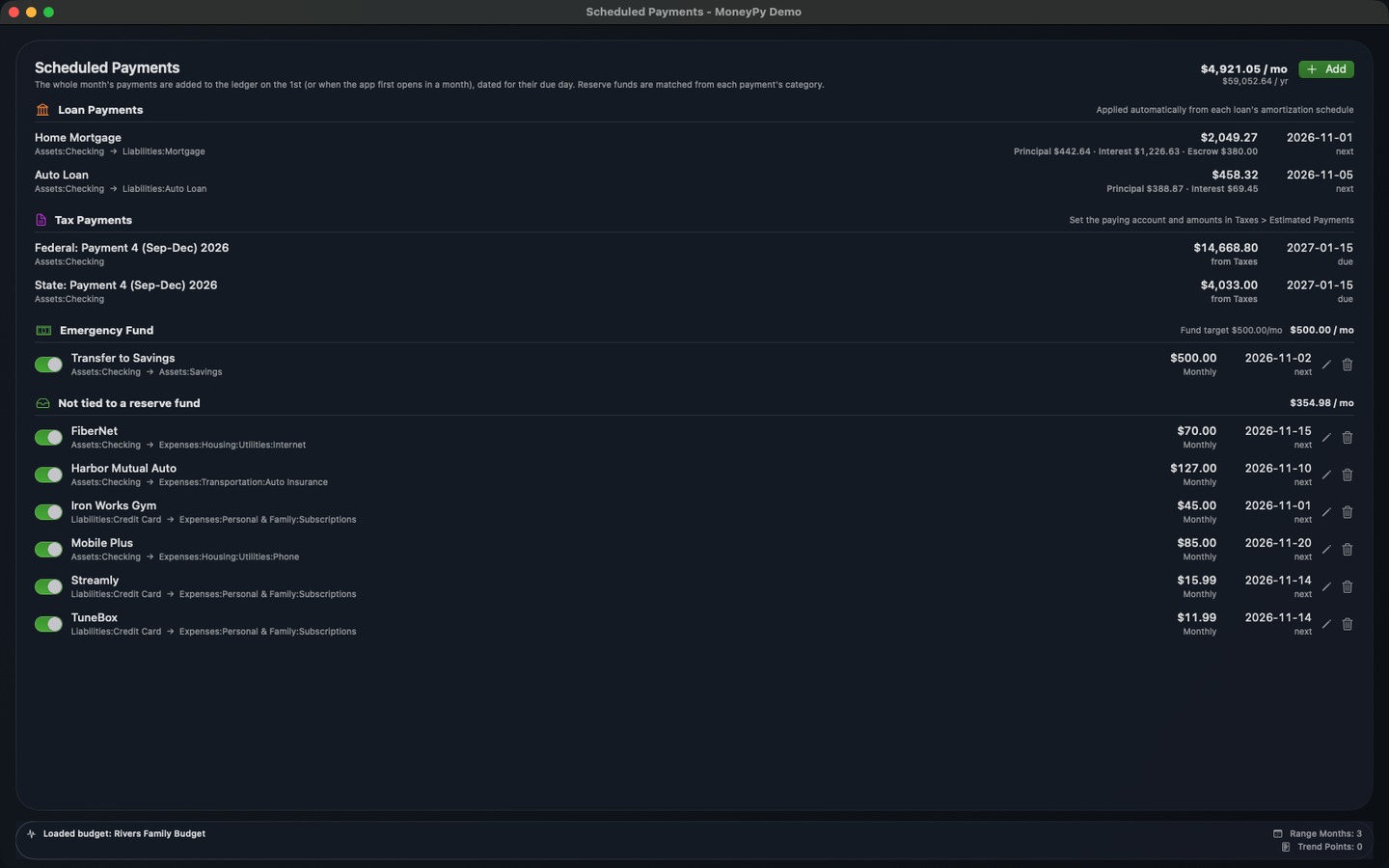Viewport: 1389px width, 868px height.
Task: Click the Loan Payments bank icon
Action: [x=42, y=110]
